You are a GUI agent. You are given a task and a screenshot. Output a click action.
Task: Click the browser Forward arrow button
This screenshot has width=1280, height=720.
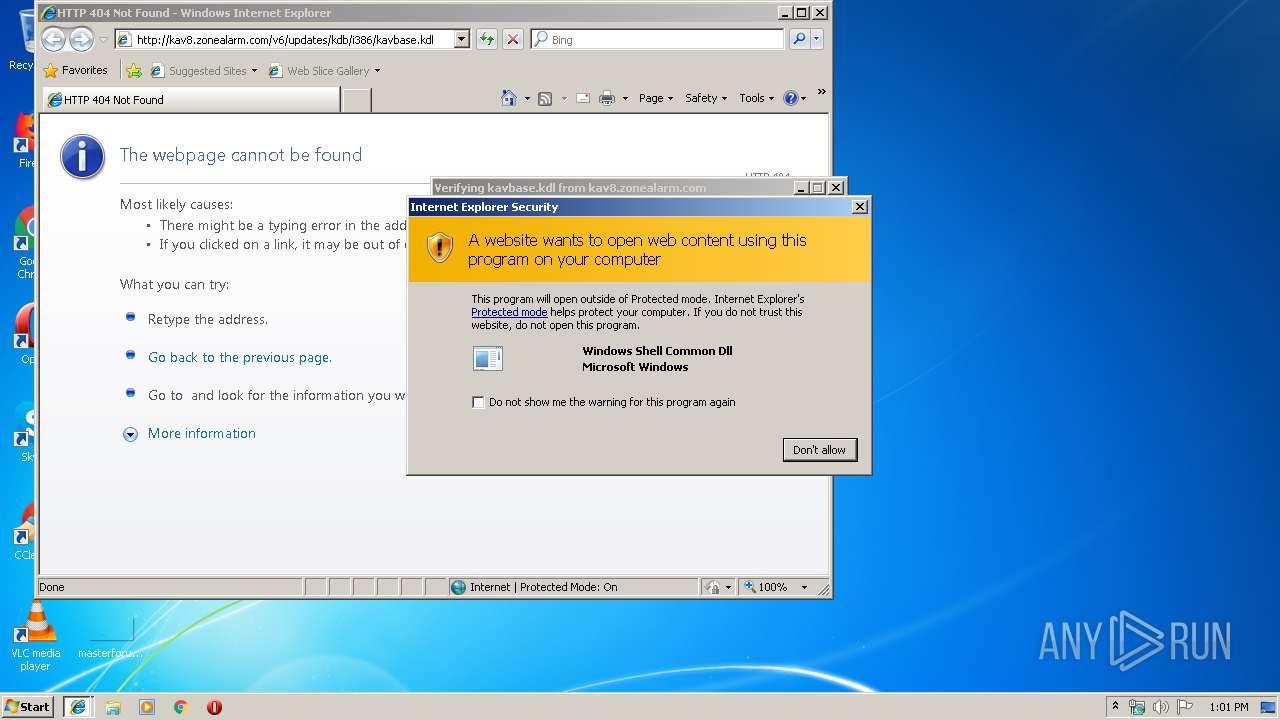point(82,39)
